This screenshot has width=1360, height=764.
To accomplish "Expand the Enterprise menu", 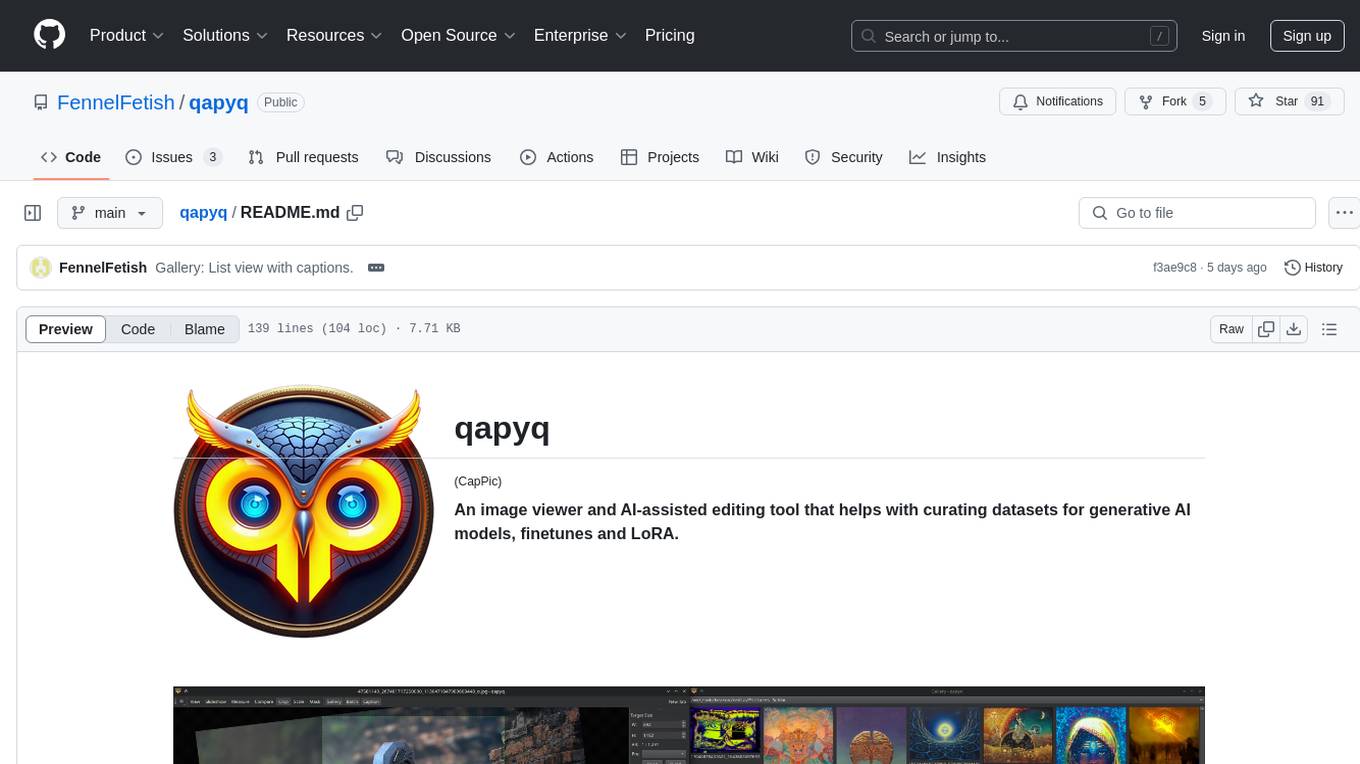I will 580,35.
